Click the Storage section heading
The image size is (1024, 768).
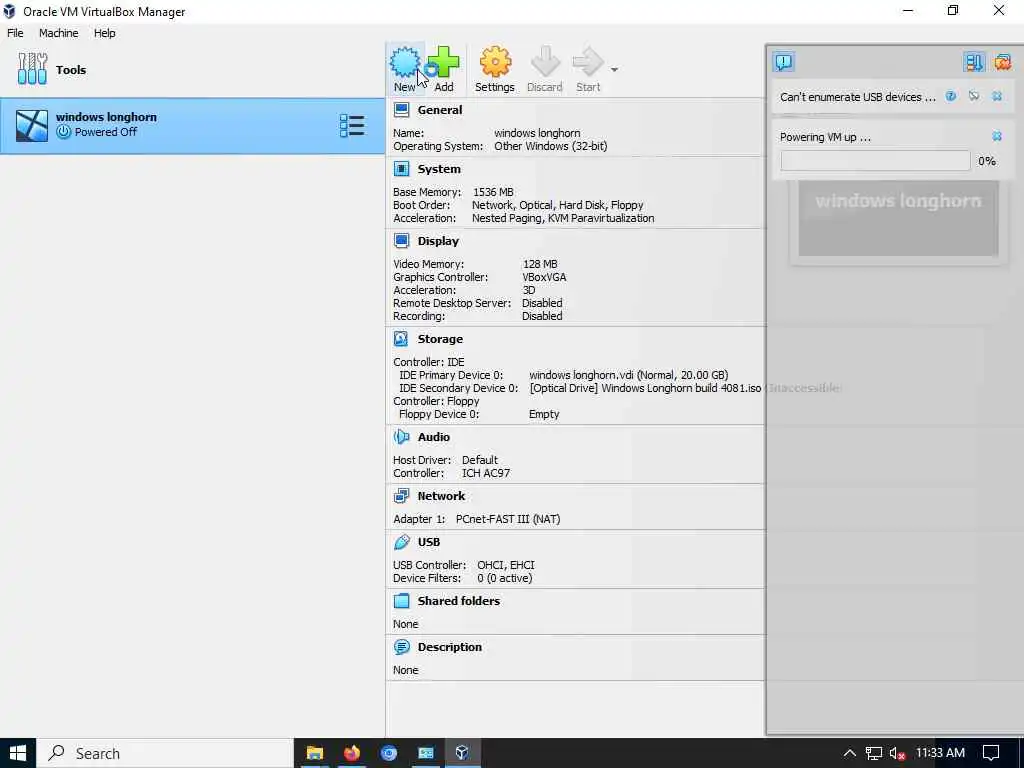(440, 339)
